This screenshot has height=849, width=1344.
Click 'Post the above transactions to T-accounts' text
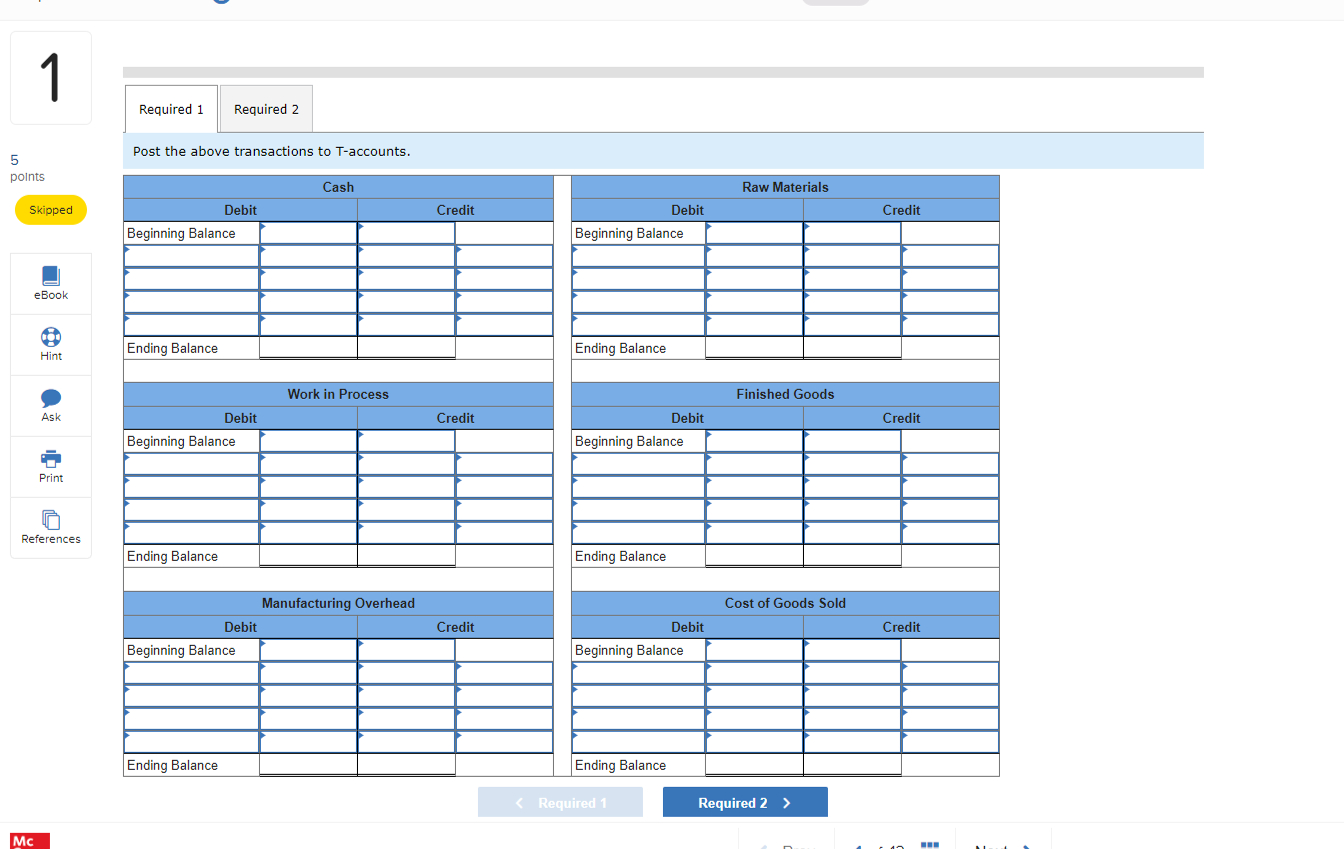(x=272, y=151)
